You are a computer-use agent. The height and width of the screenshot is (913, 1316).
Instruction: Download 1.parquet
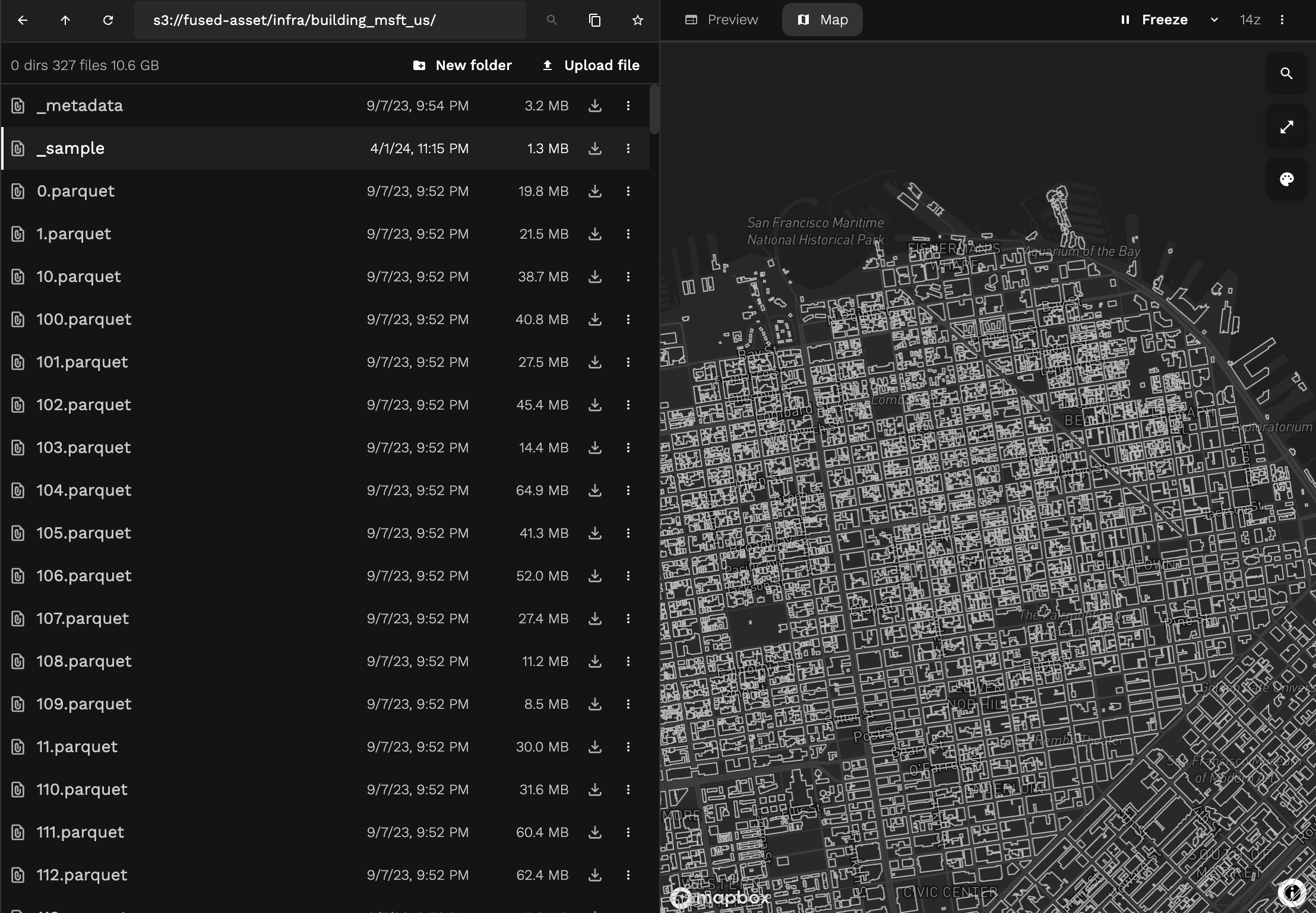pyautogui.click(x=595, y=234)
